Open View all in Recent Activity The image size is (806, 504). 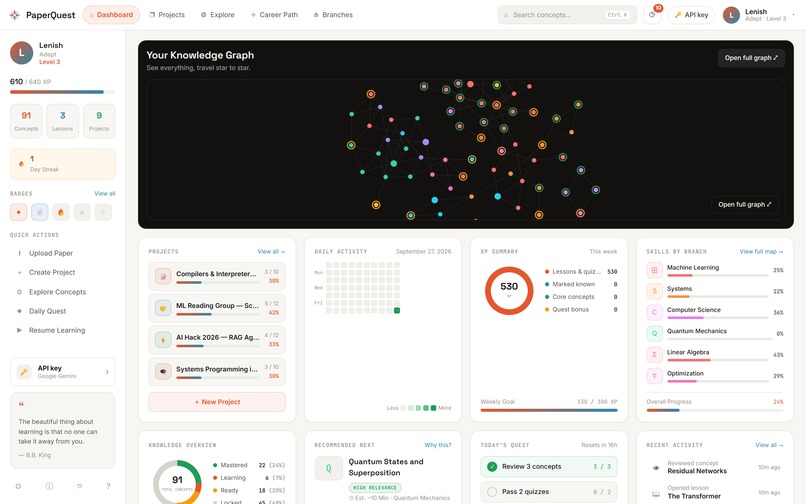tap(770, 445)
